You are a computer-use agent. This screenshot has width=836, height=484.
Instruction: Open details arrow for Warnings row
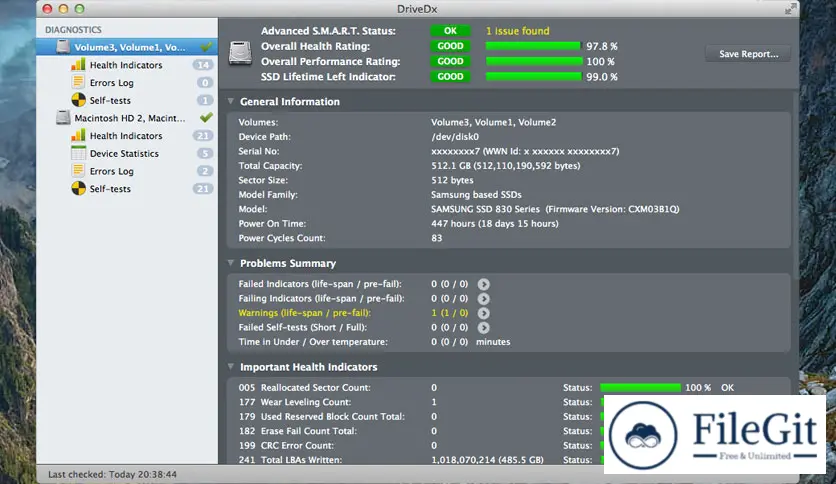tap(484, 313)
